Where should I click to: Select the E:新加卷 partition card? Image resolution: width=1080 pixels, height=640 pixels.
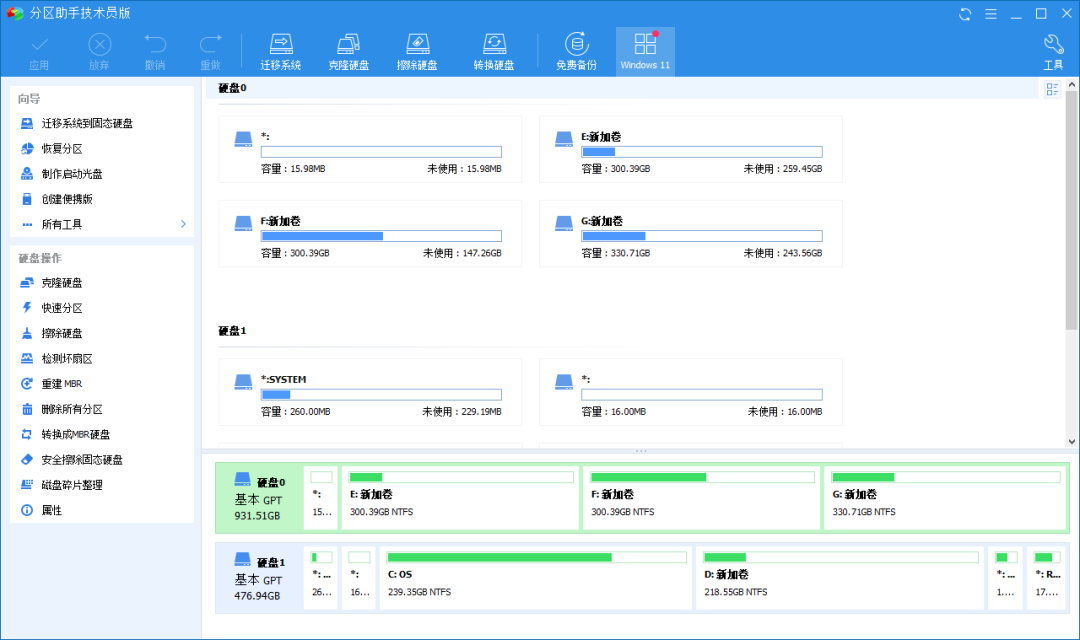tap(690, 149)
